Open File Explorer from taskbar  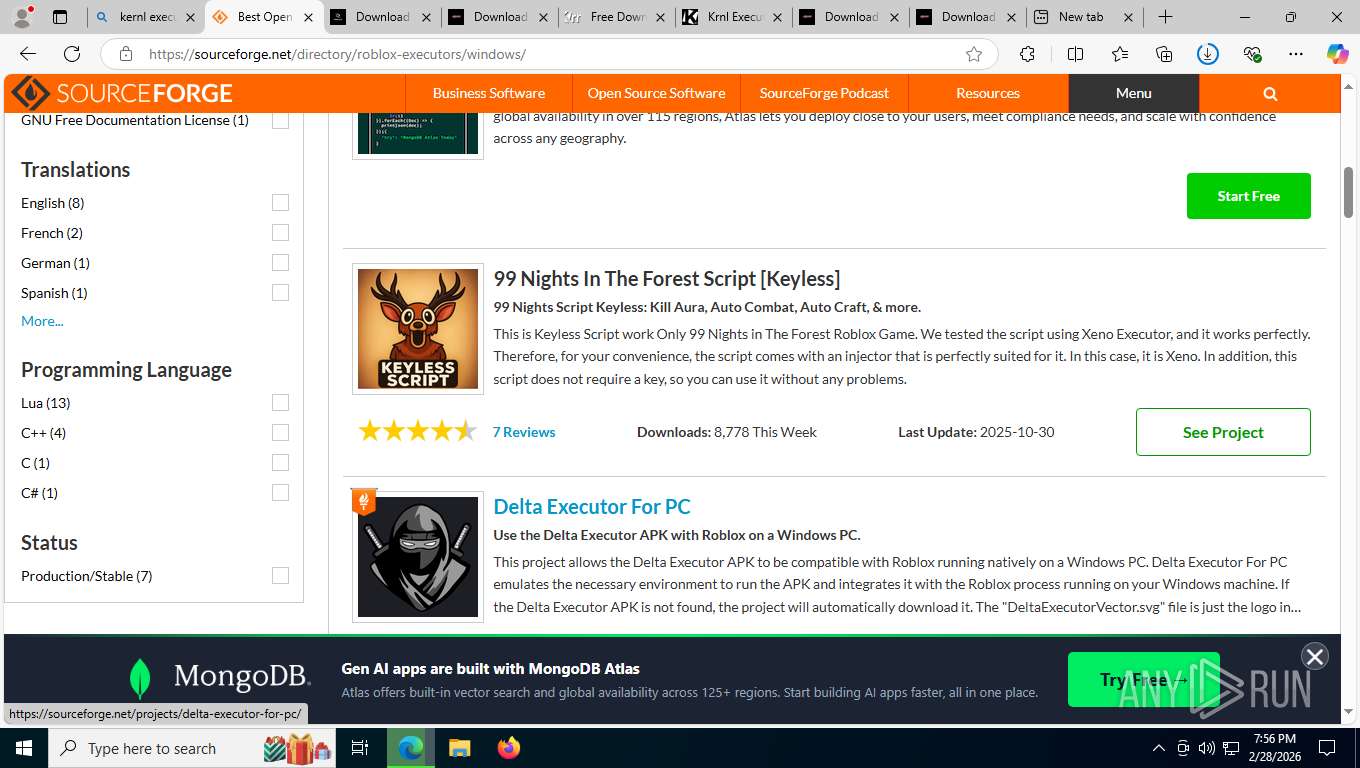click(459, 748)
